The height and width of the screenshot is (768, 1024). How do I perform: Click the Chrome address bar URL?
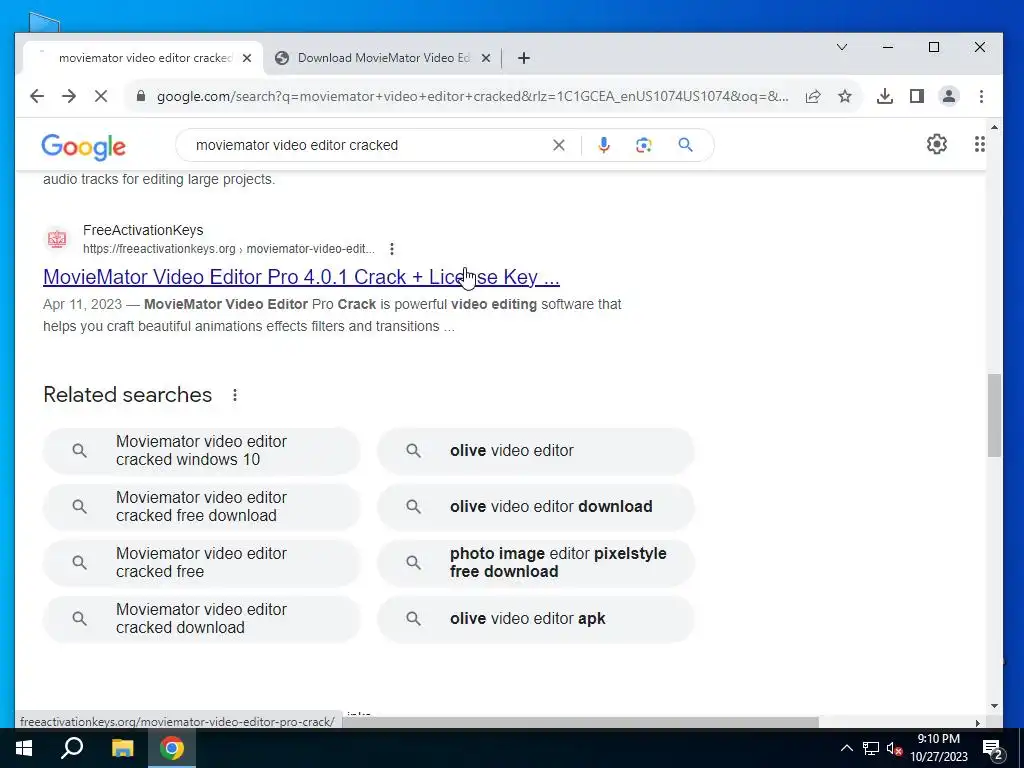coord(472,97)
